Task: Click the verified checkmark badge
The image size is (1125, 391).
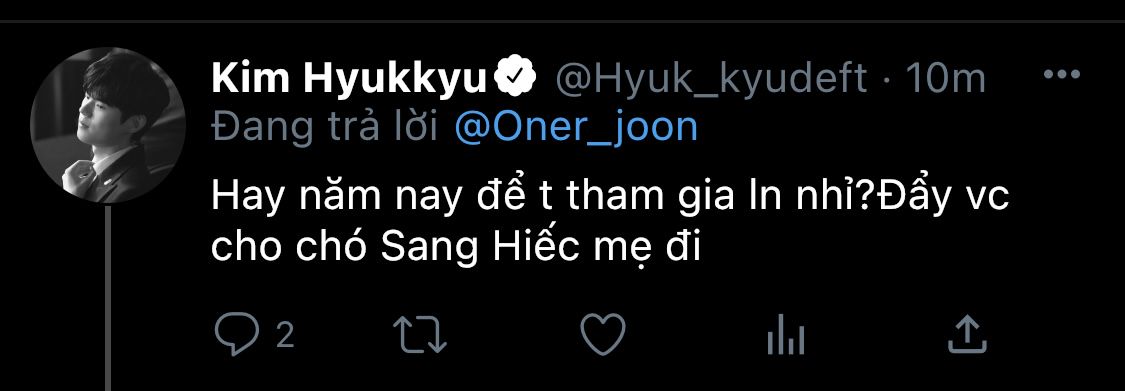Action: (516, 78)
